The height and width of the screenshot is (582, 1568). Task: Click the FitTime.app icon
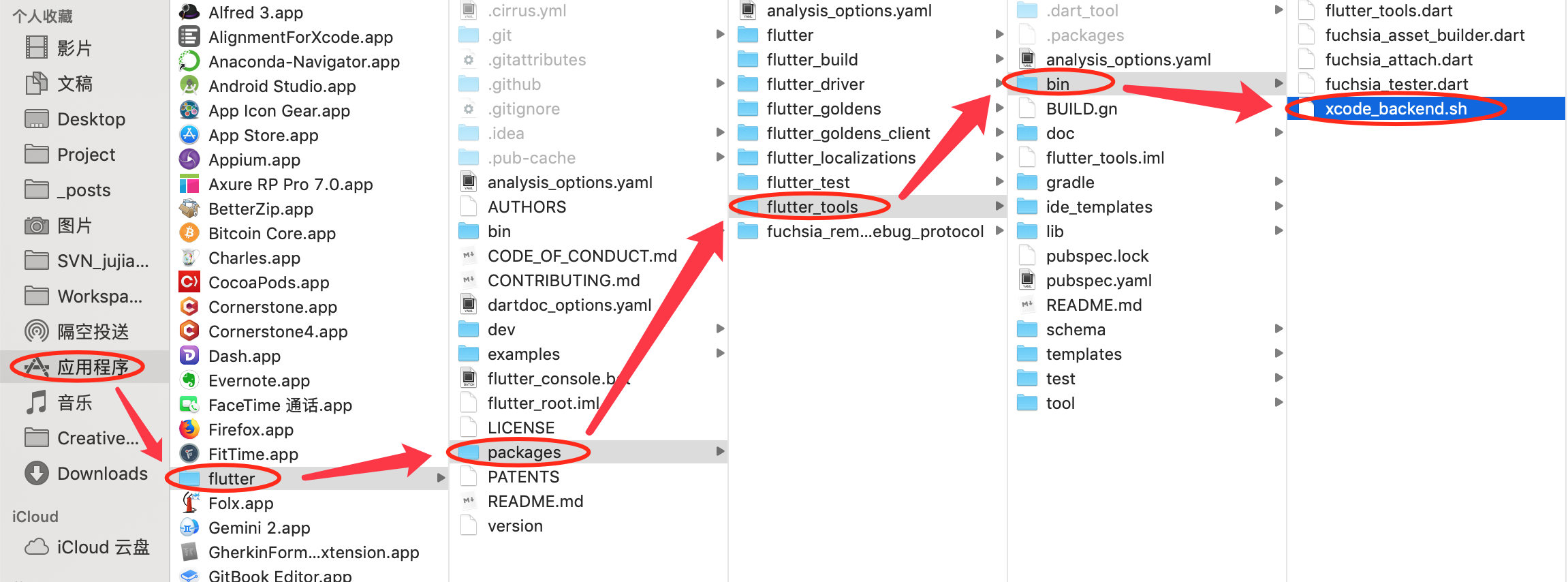click(x=189, y=454)
